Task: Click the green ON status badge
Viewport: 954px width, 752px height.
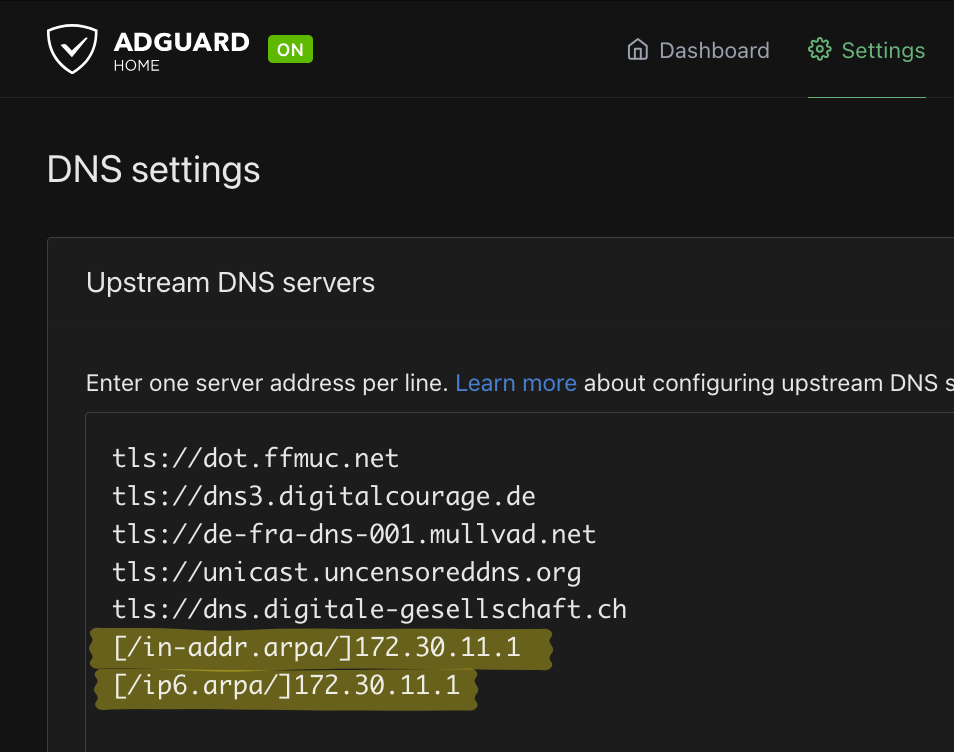Action: (x=290, y=49)
